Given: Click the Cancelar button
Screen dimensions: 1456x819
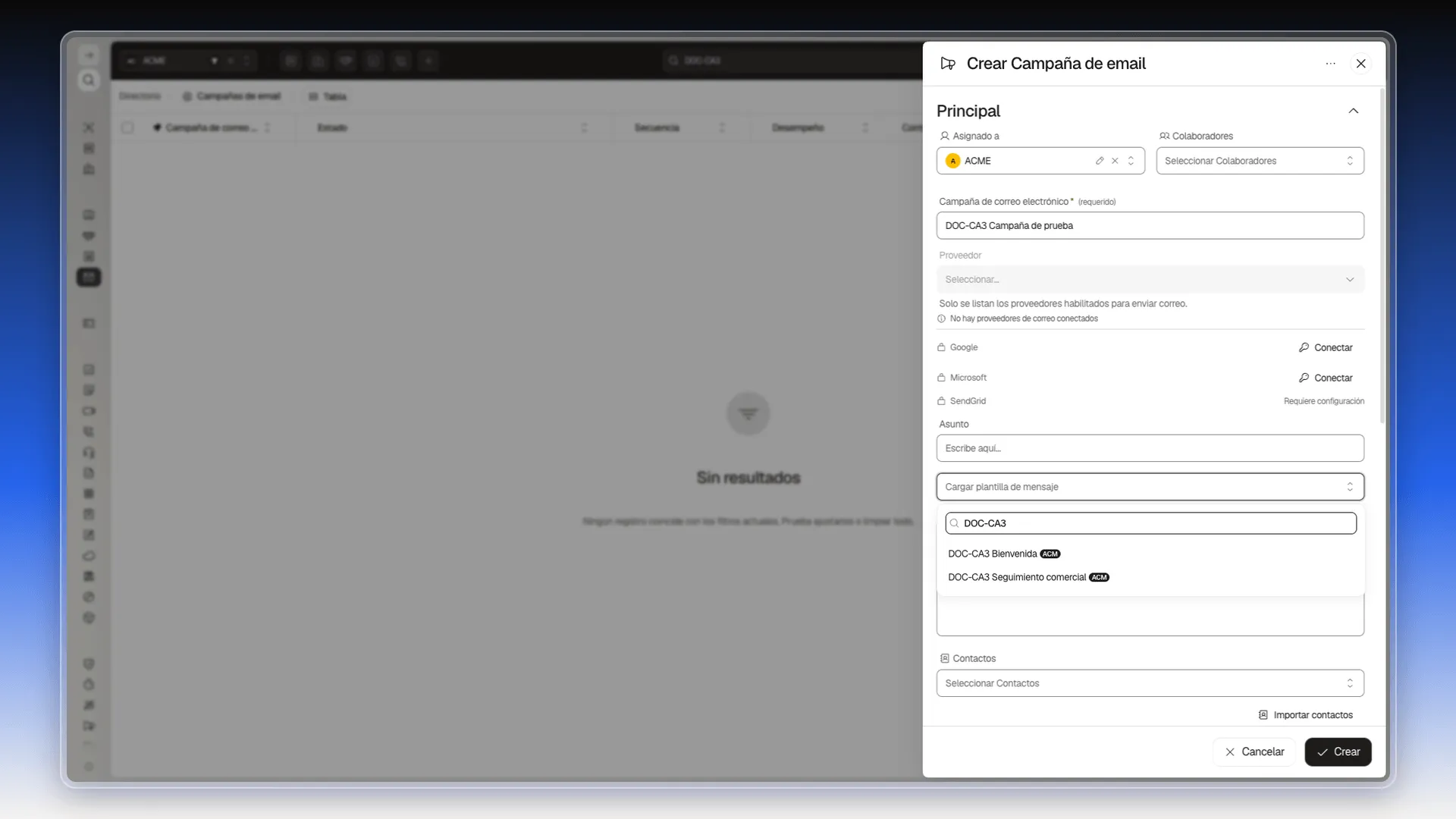Looking at the screenshot, I should pyautogui.click(x=1254, y=752).
